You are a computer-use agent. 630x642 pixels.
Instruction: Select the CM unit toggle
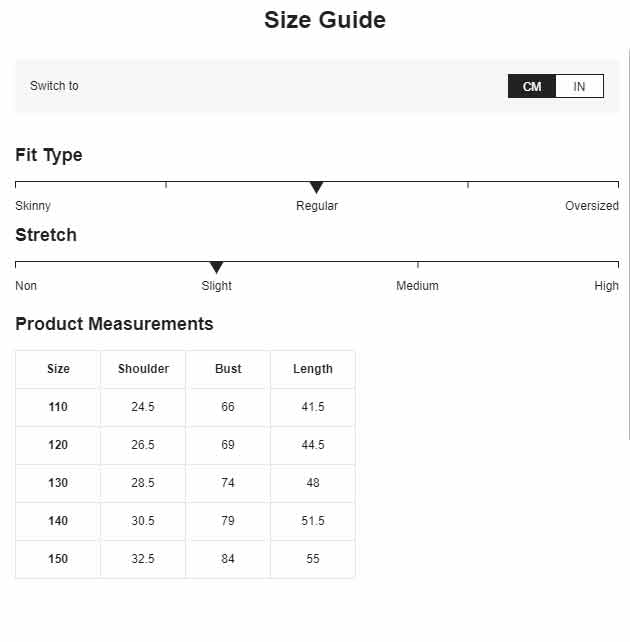532,86
